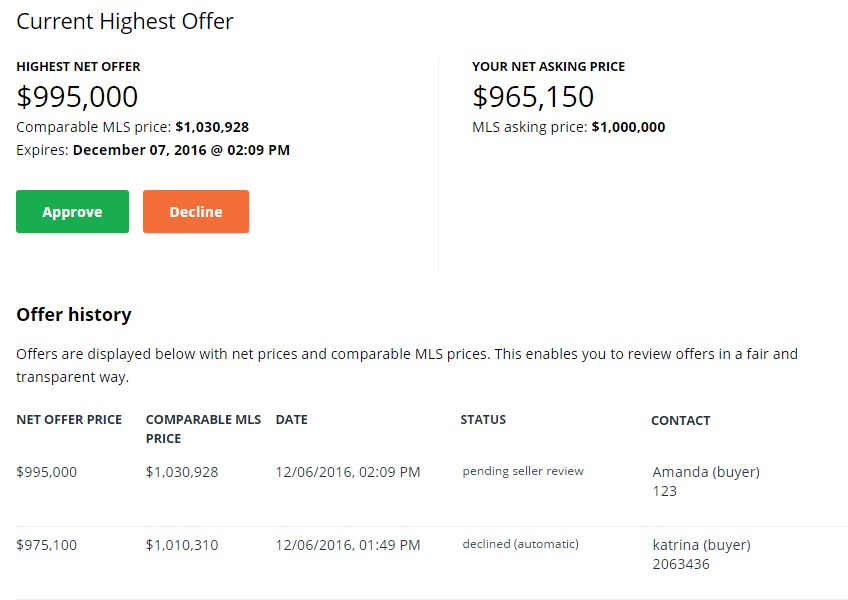Click the $1,000,000 MLS asking price
The image size is (848, 600).
click(628, 127)
